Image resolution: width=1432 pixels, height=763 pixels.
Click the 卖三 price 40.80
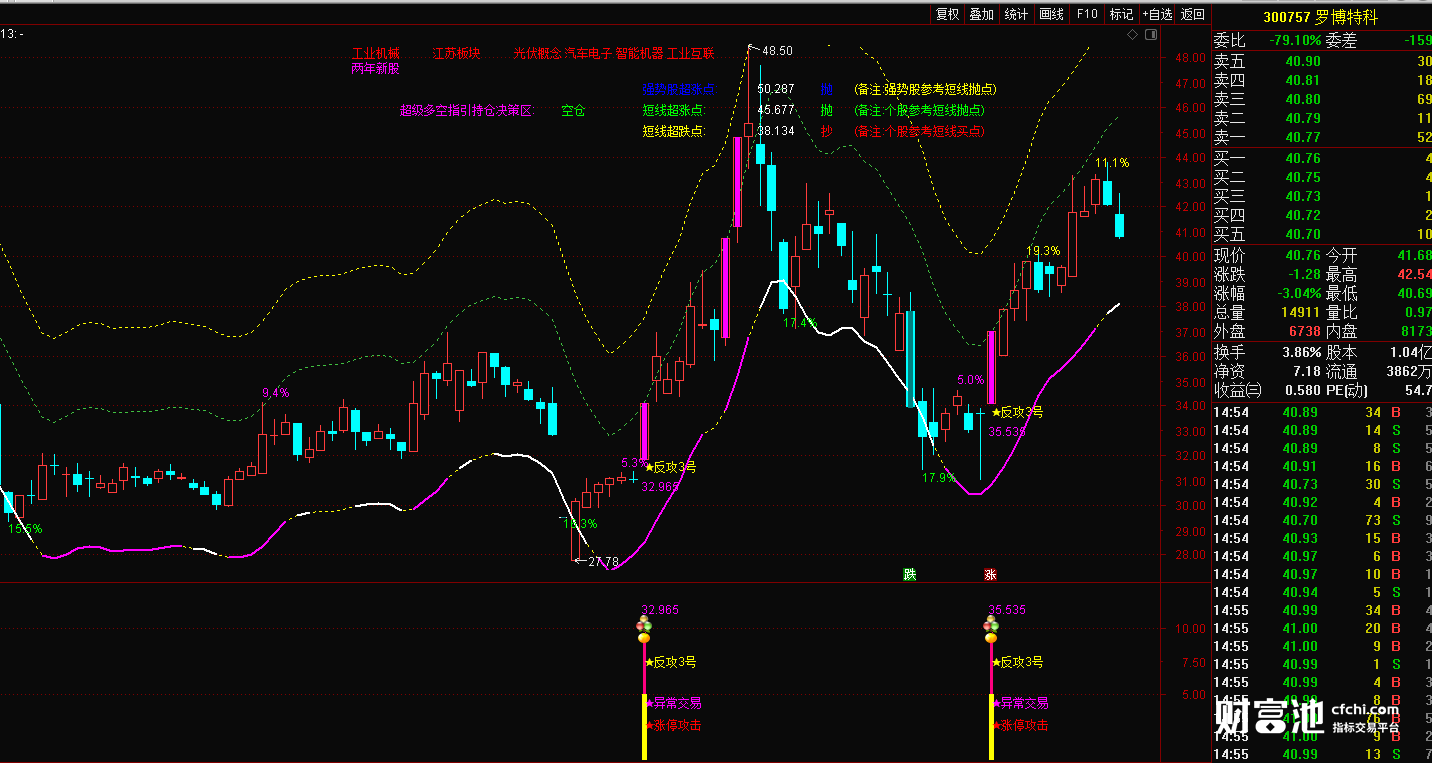[x=1301, y=99]
